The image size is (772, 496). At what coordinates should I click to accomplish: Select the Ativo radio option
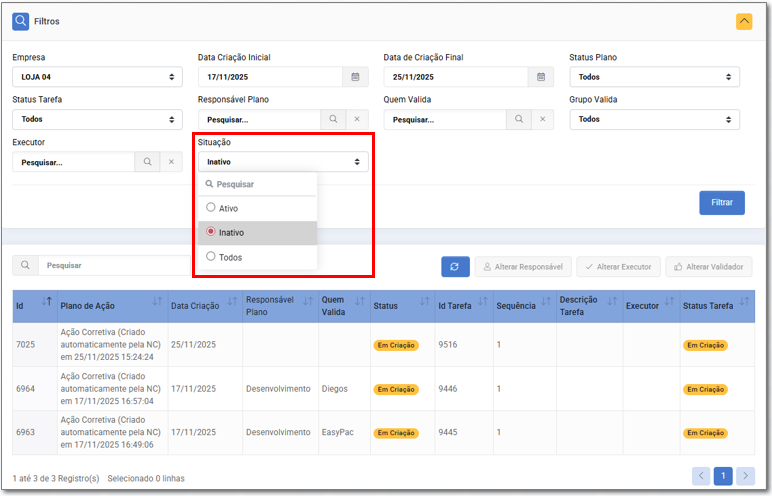point(211,208)
